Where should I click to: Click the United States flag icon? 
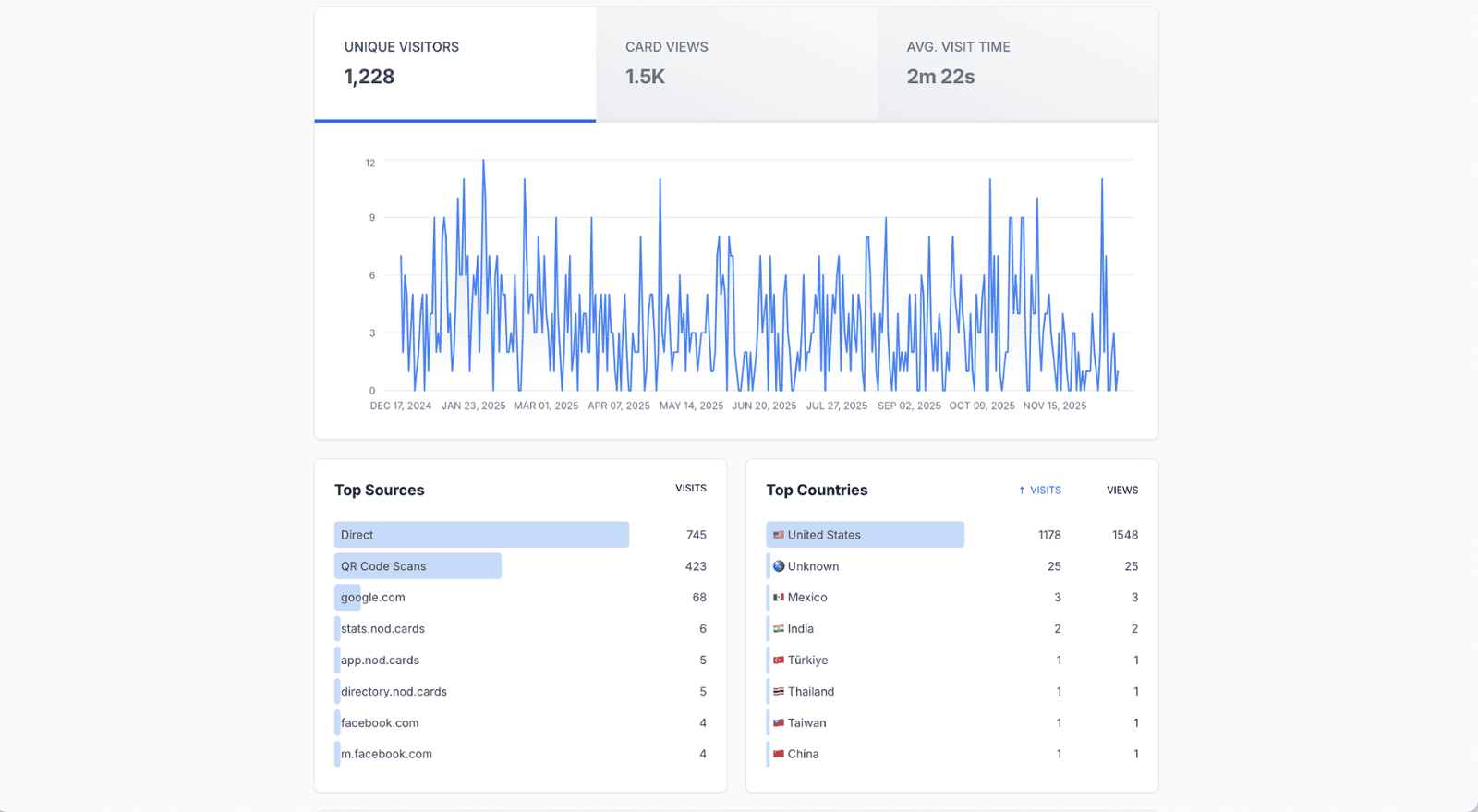pyautogui.click(x=778, y=535)
